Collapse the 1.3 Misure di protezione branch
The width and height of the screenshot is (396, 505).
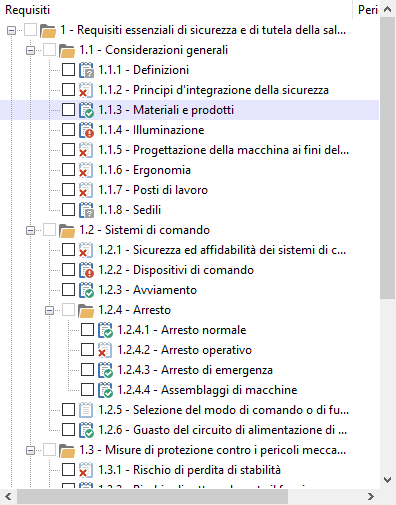click(x=30, y=451)
